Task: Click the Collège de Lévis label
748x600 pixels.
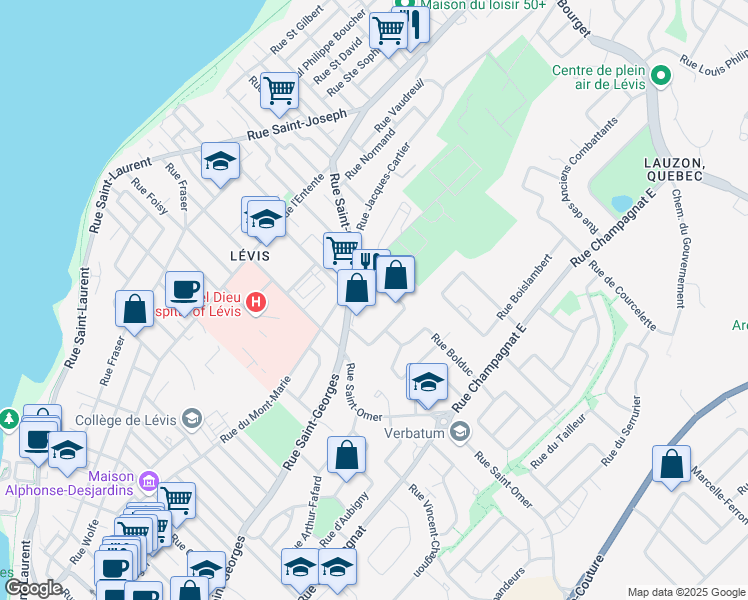Action: pyautogui.click(x=126, y=420)
